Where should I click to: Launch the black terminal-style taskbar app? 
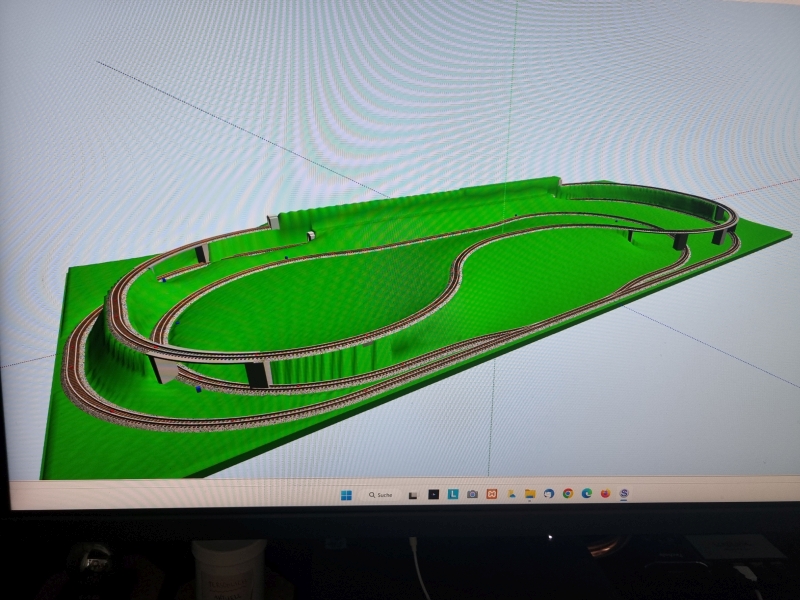point(434,495)
